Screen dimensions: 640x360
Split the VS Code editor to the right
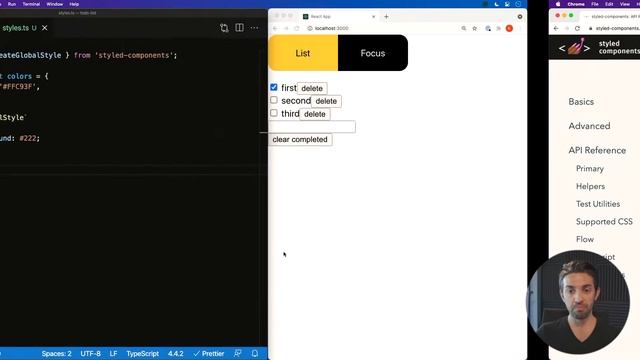pyautogui.click(x=240, y=28)
